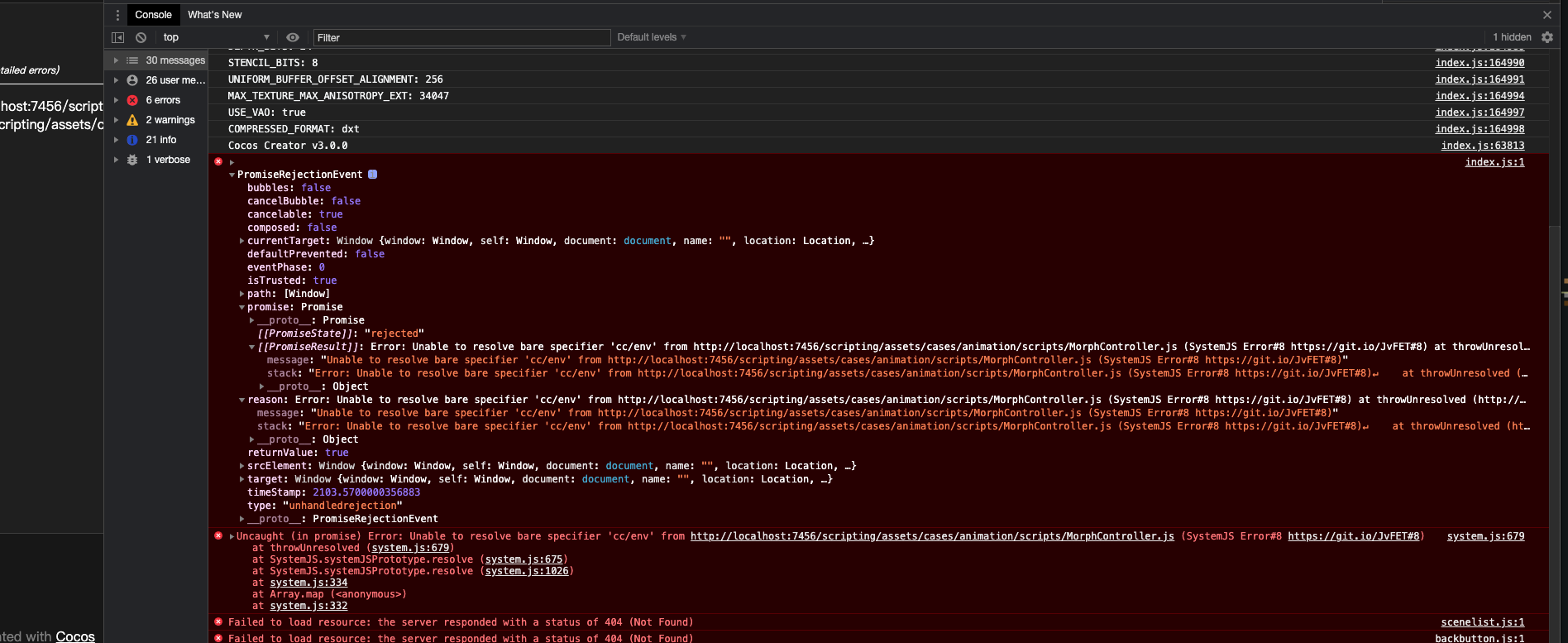1568x643 pixels.
Task: Close the DevTools drawer with X
Action: tap(1547, 15)
